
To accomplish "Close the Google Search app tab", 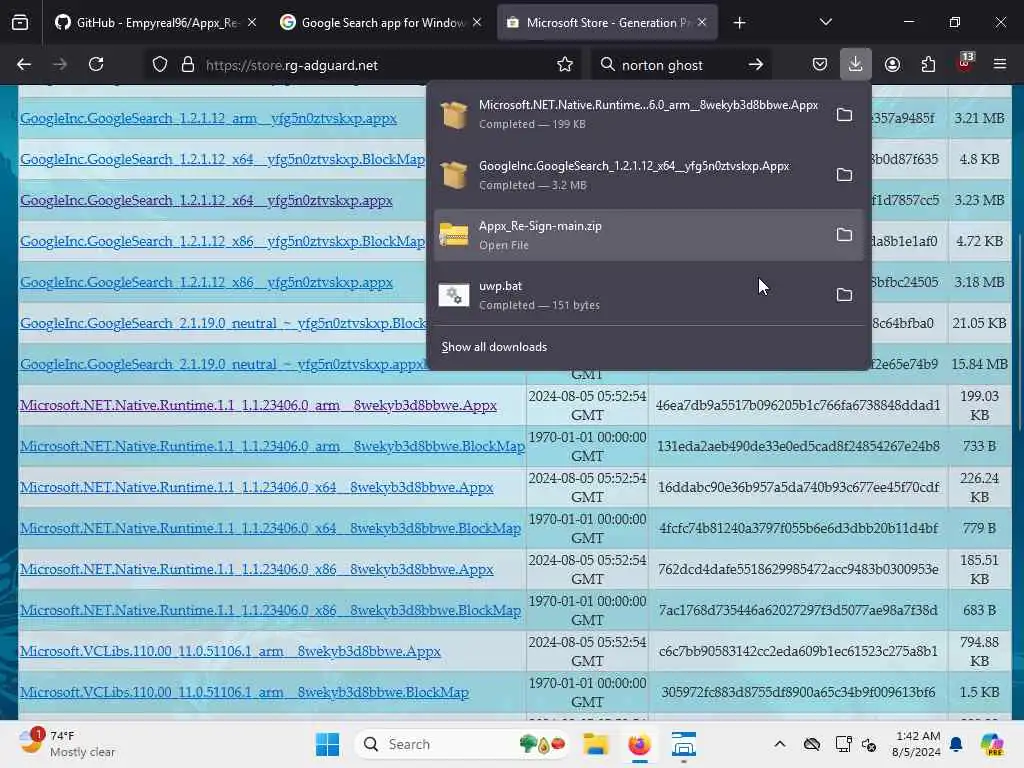I will click(x=477, y=23).
